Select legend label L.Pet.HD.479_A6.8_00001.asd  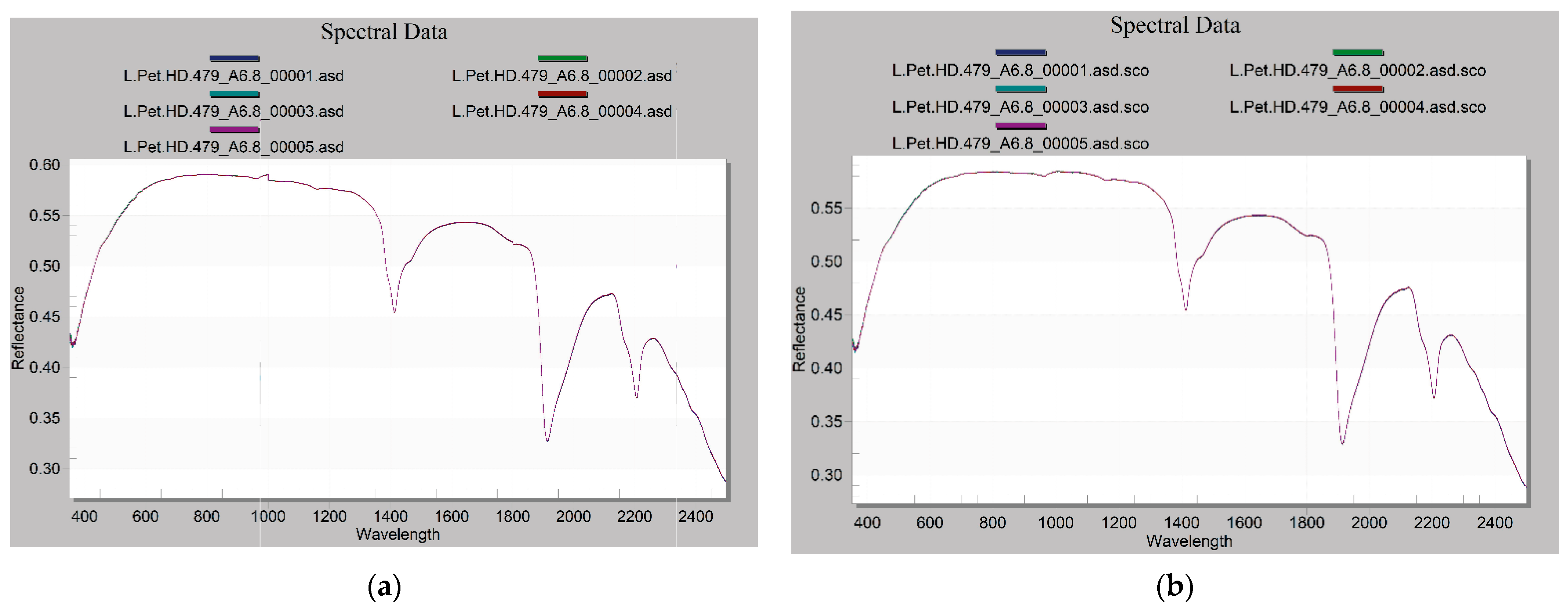coord(233,76)
